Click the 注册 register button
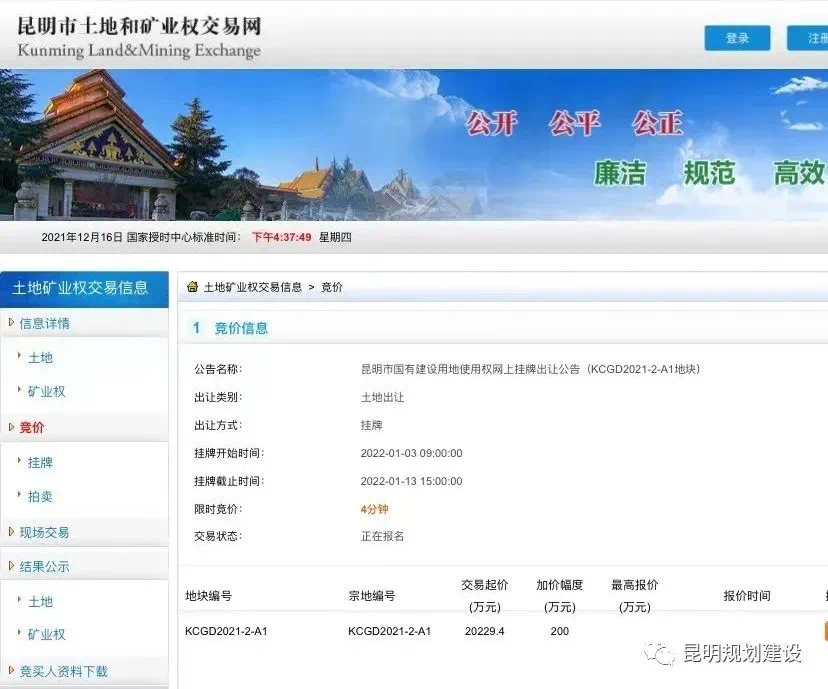The image size is (828, 689). (x=816, y=38)
